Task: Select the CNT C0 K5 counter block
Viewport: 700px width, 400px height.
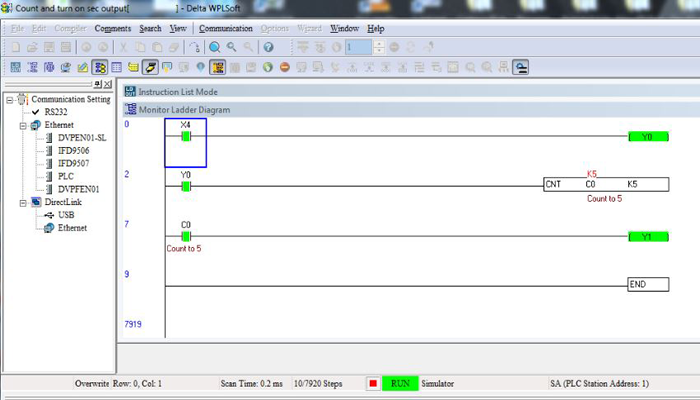Action: click(606, 184)
